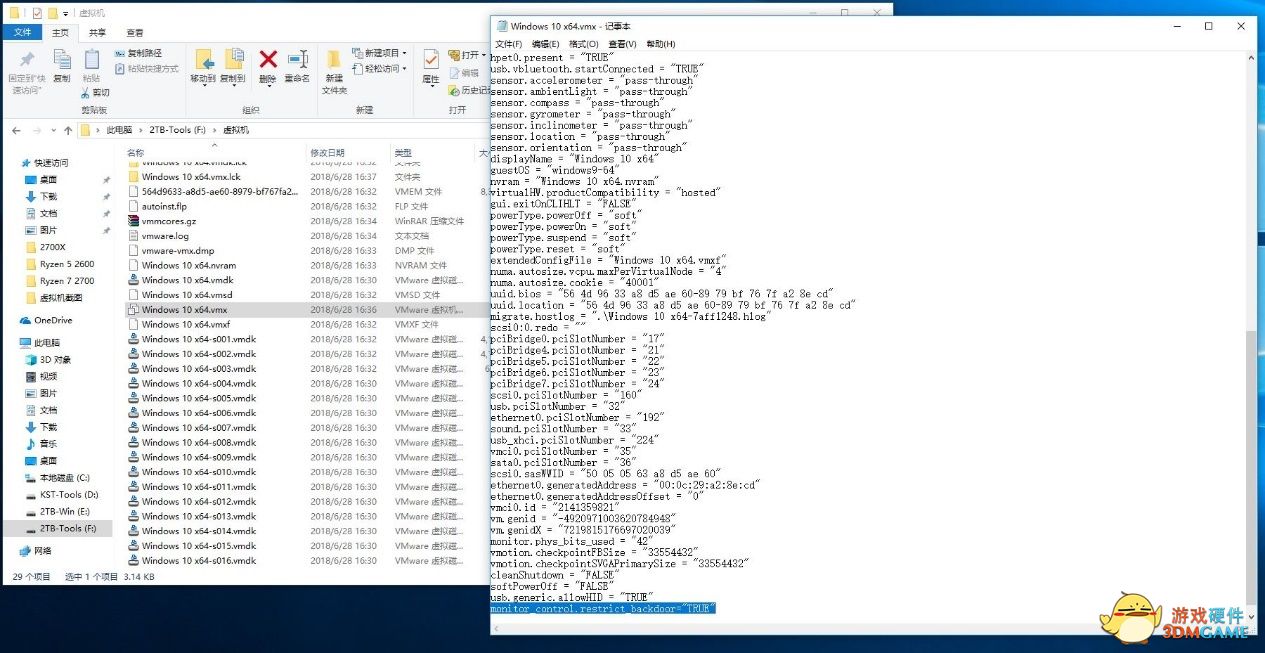1265x653 pixels.
Task: Open Notepad 文件(F) menu
Action: point(509,44)
